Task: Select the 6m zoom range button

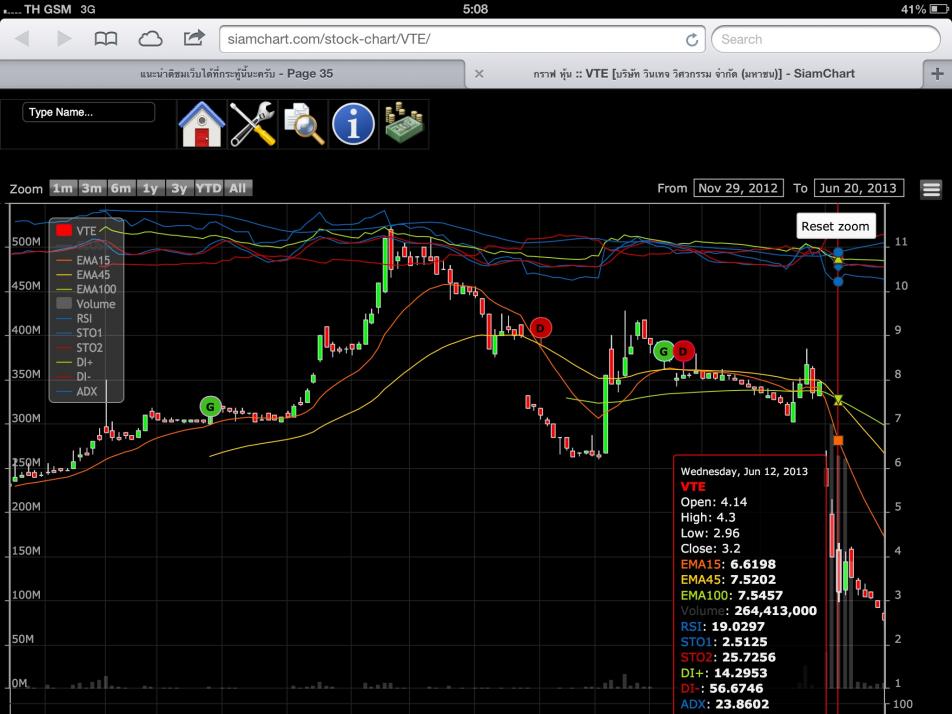Action: pos(121,188)
